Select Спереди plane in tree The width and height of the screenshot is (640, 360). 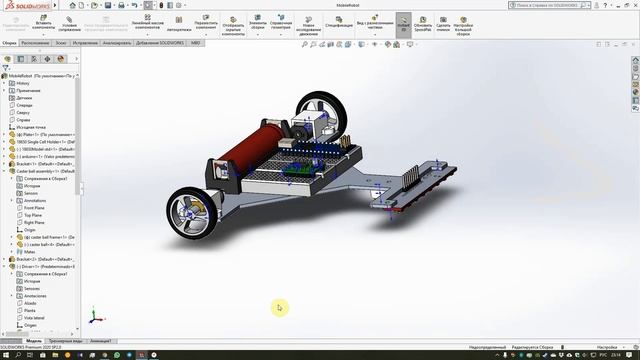[x=24, y=105]
